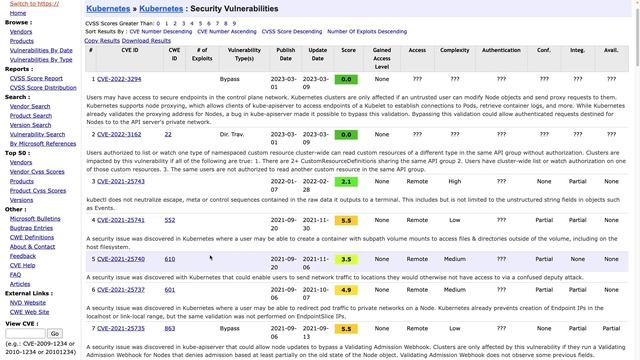Open About & Contact link

(32, 247)
